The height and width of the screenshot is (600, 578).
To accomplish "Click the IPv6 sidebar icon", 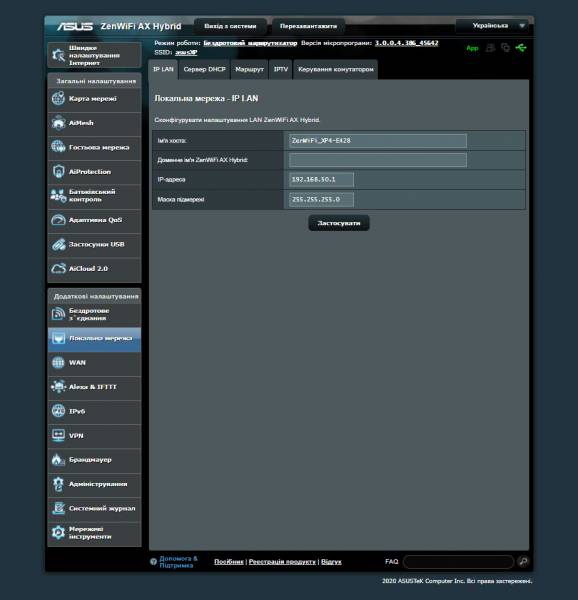I will (58, 411).
